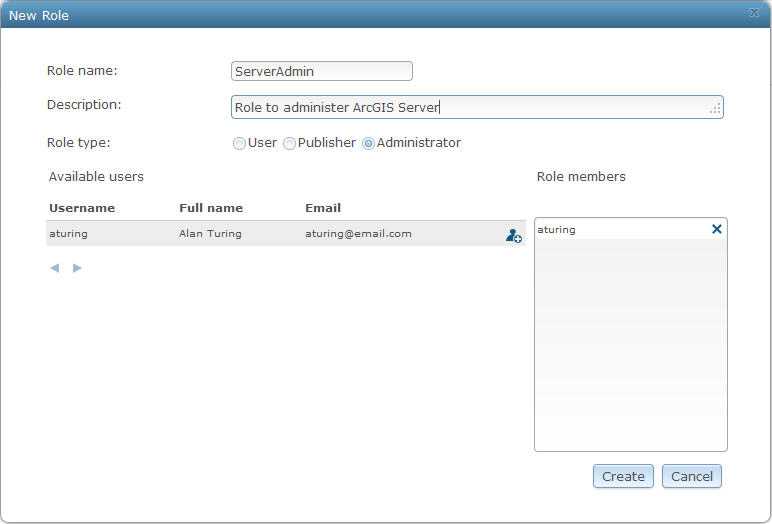This screenshot has height=524, width=772.
Task: Click the New Role title bar
Action: click(x=380, y=14)
